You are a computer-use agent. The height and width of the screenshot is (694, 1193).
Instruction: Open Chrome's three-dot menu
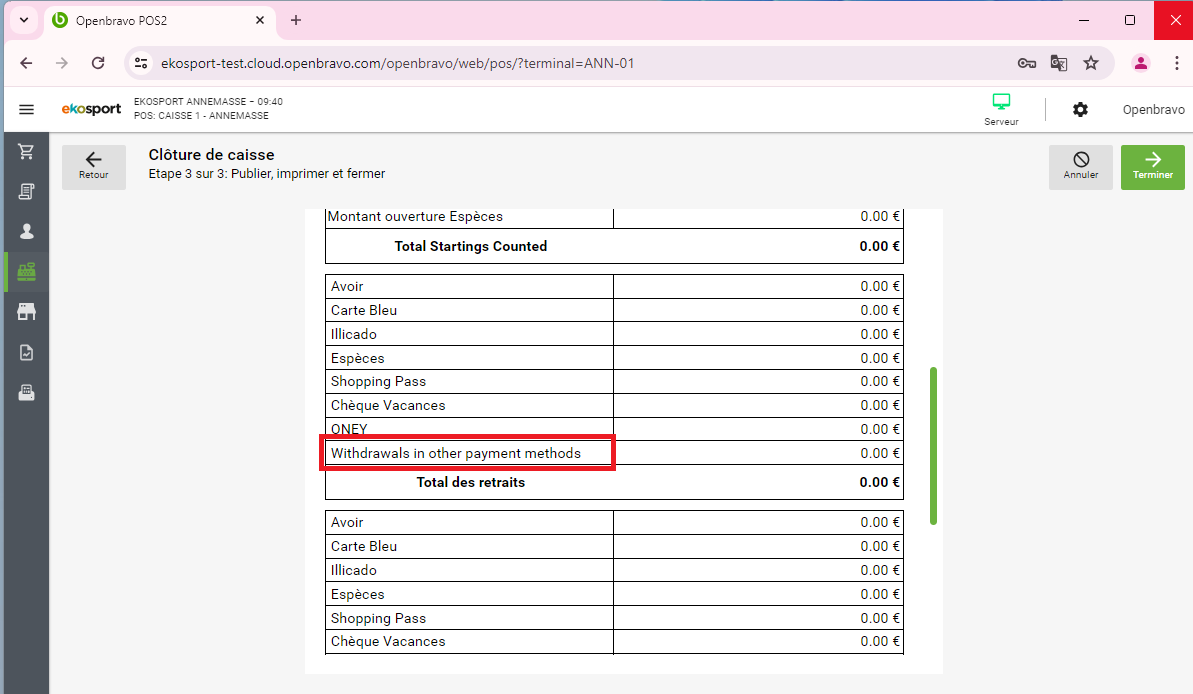point(1176,63)
